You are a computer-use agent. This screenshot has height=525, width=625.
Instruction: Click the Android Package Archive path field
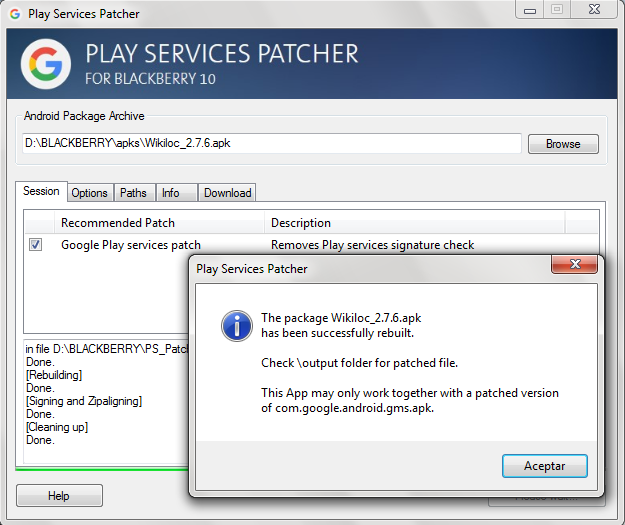click(x=272, y=143)
